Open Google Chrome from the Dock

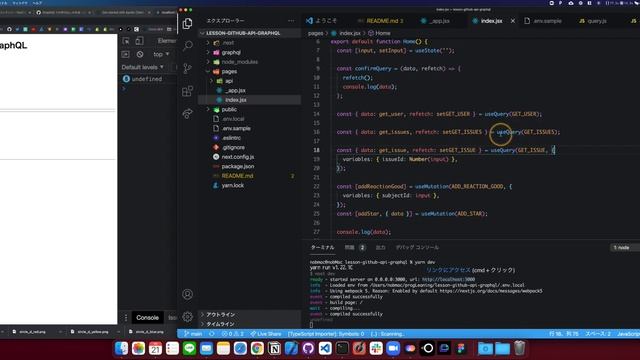point(257,348)
